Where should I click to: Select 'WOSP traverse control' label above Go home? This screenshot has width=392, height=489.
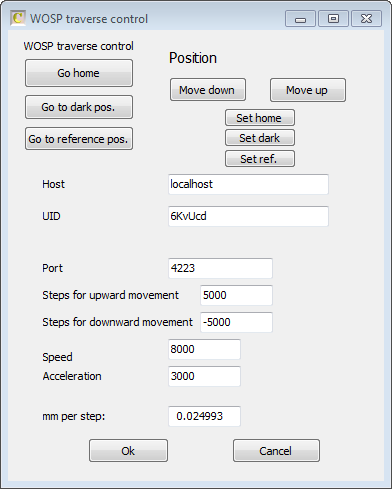click(x=79, y=46)
